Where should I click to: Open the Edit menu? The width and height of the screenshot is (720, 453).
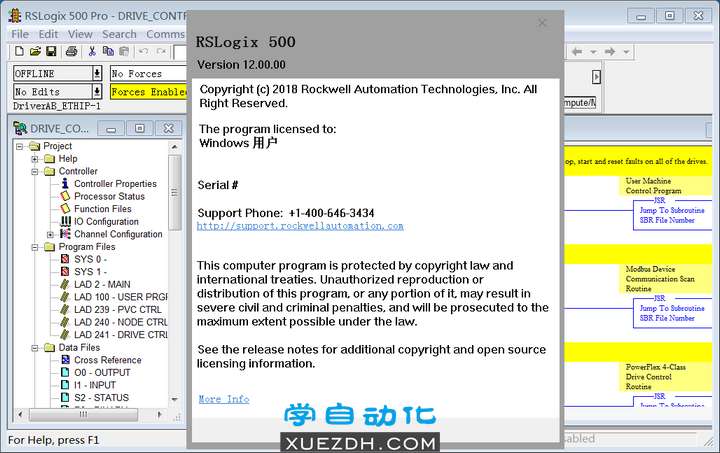point(48,34)
